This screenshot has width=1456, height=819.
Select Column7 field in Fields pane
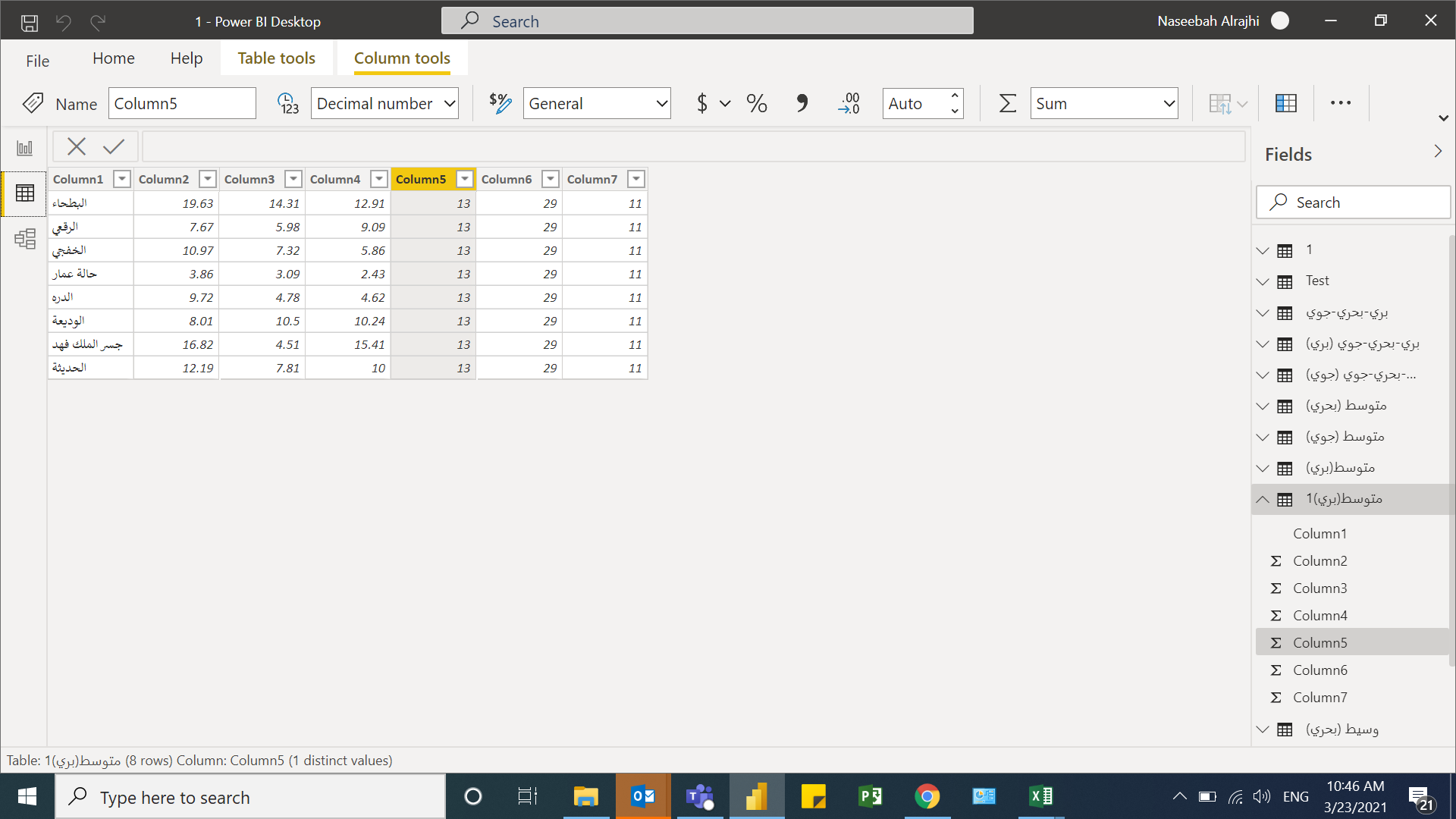tap(1320, 698)
